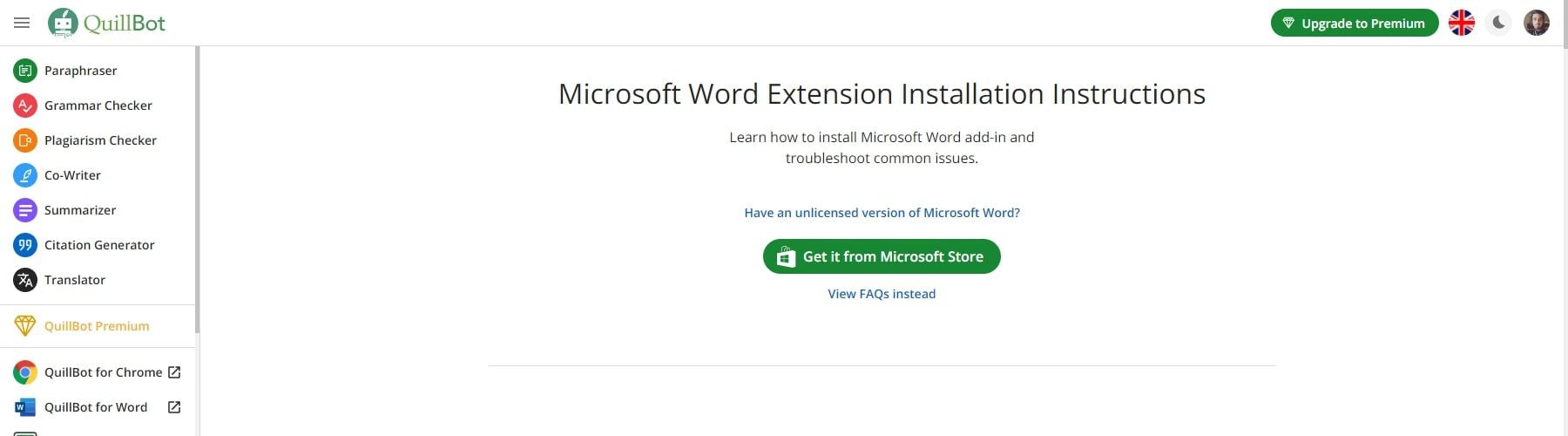Open QuillBot for Chrome menu item
The height and width of the screenshot is (436, 1568).
(x=103, y=372)
